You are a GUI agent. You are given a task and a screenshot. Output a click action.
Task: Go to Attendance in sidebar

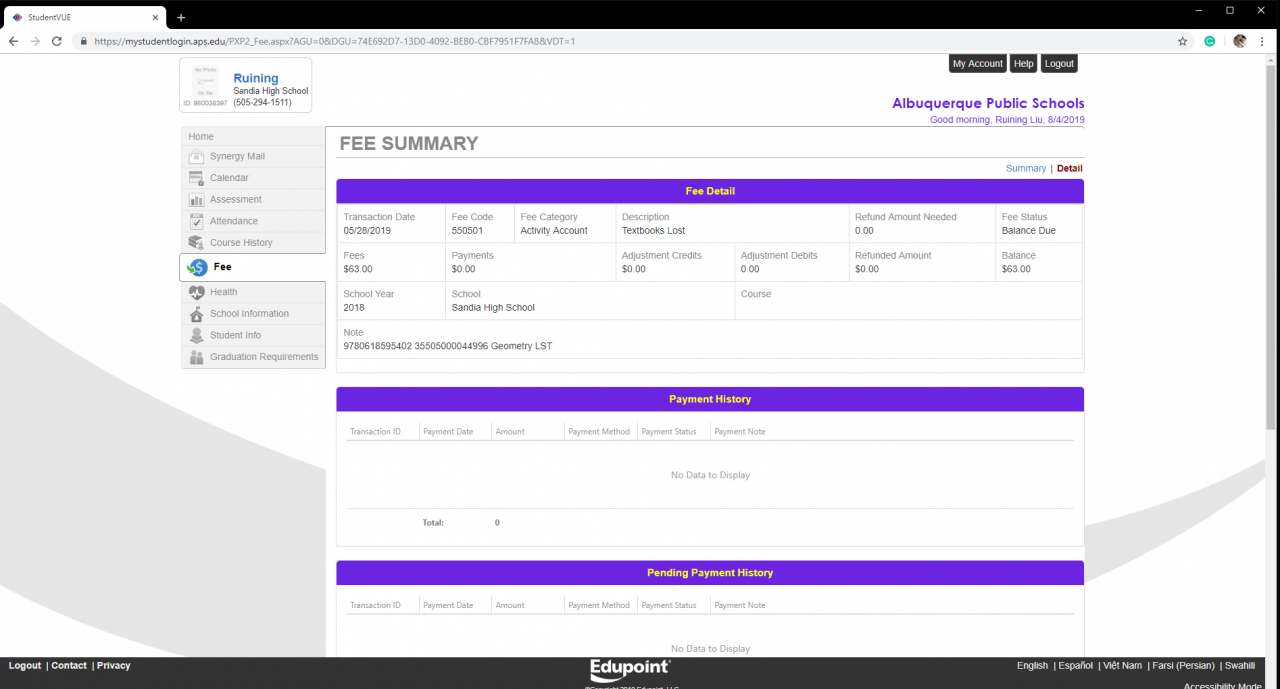pos(234,221)
